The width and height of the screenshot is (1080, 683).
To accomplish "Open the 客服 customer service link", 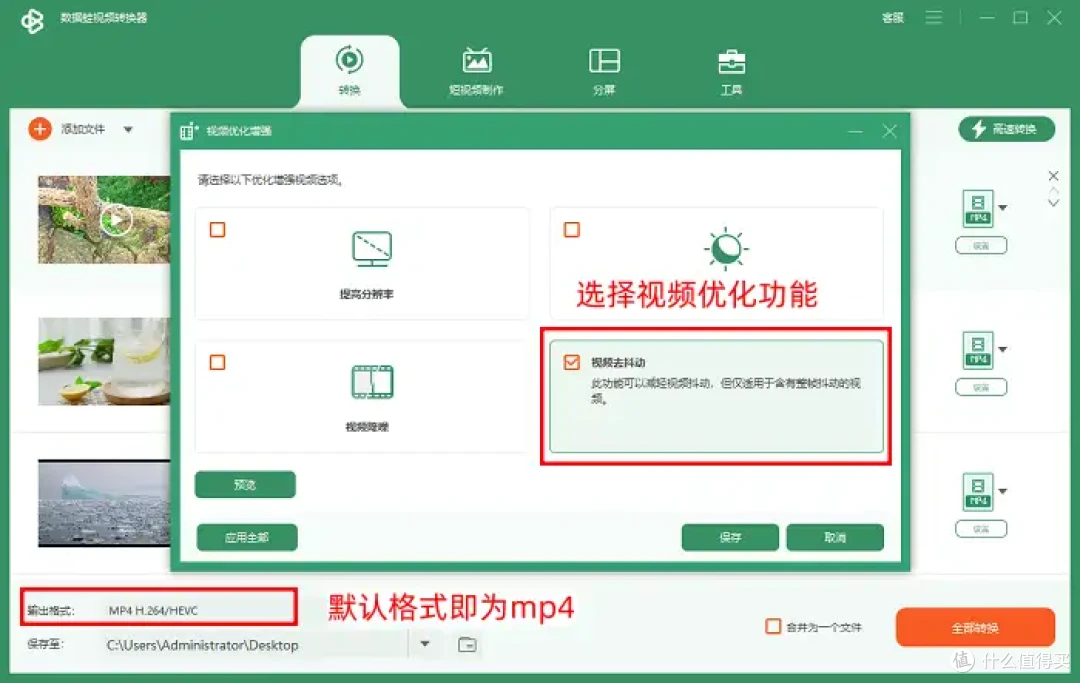I will click(893, 18).
